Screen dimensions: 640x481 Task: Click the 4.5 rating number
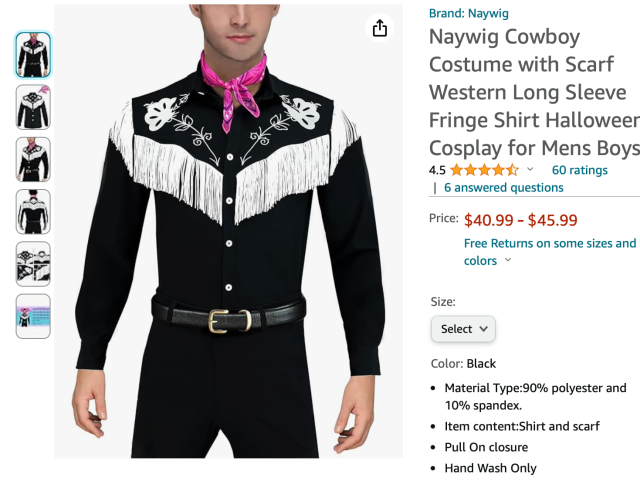pyautogui.click(x=437, y=170)
